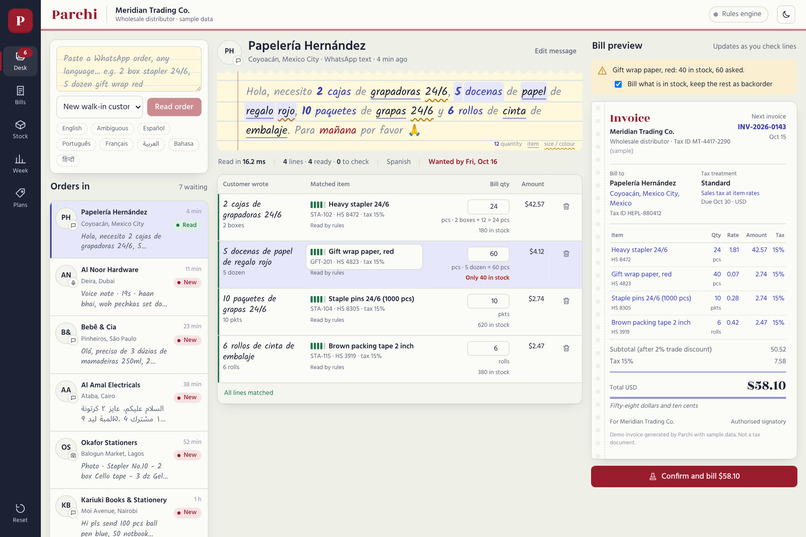Click highlighted word mañana in message
806x537 pixels.
click(338, 131)
